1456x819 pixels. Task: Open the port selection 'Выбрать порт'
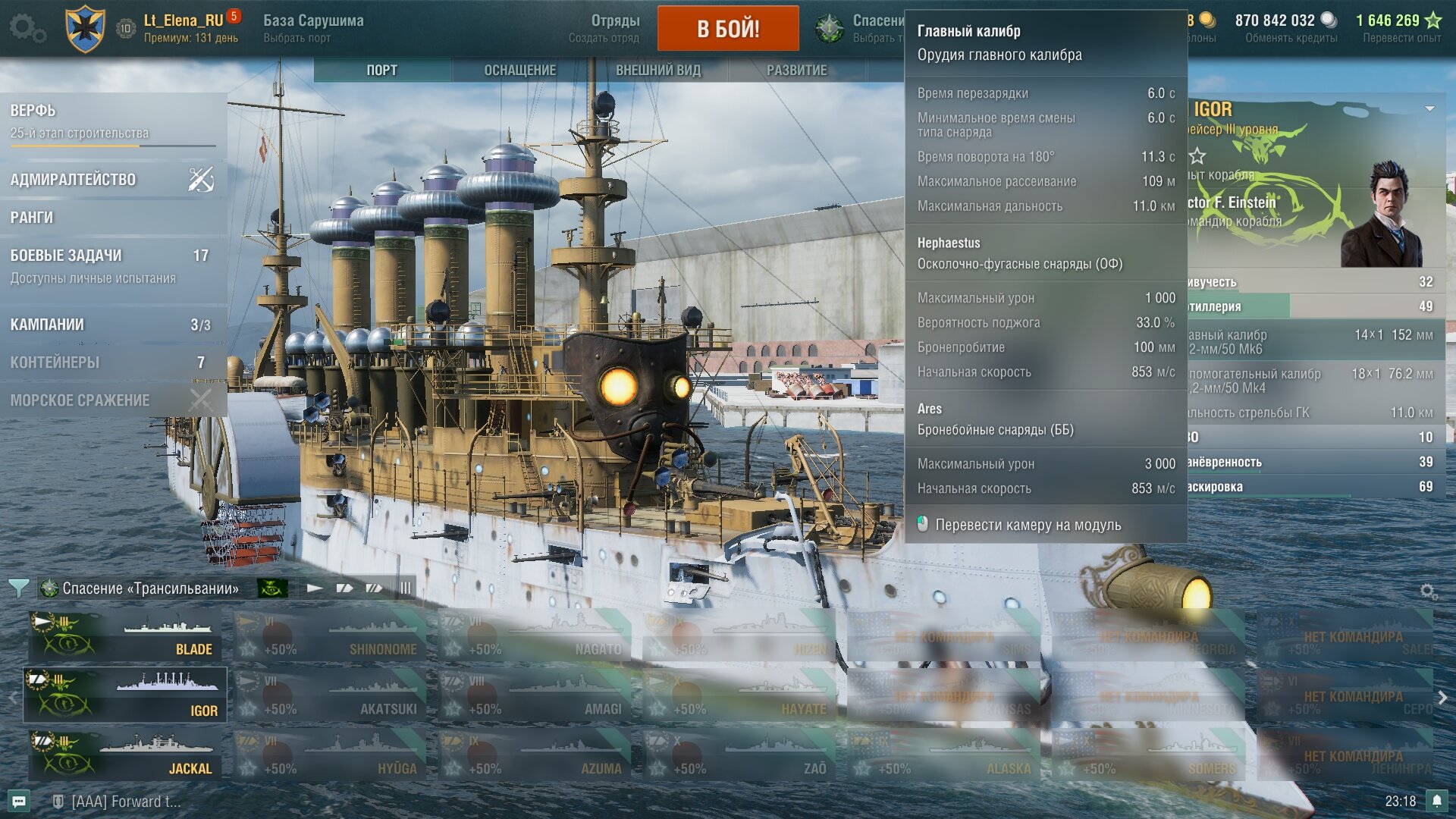click(297, 38)
